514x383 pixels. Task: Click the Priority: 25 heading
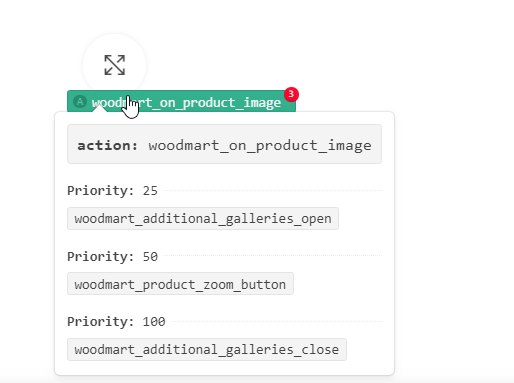112,191
